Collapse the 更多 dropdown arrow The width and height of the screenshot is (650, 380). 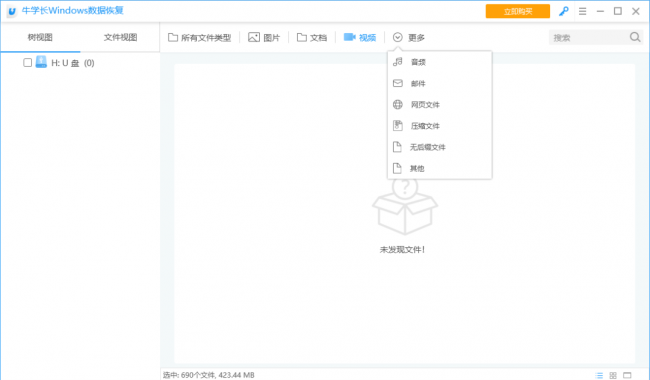coord(398,37)
